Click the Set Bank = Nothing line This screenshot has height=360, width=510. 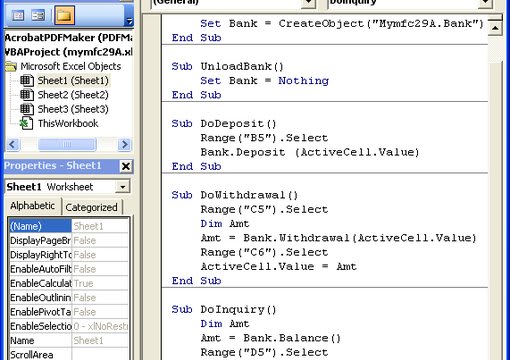pos(264,81)
